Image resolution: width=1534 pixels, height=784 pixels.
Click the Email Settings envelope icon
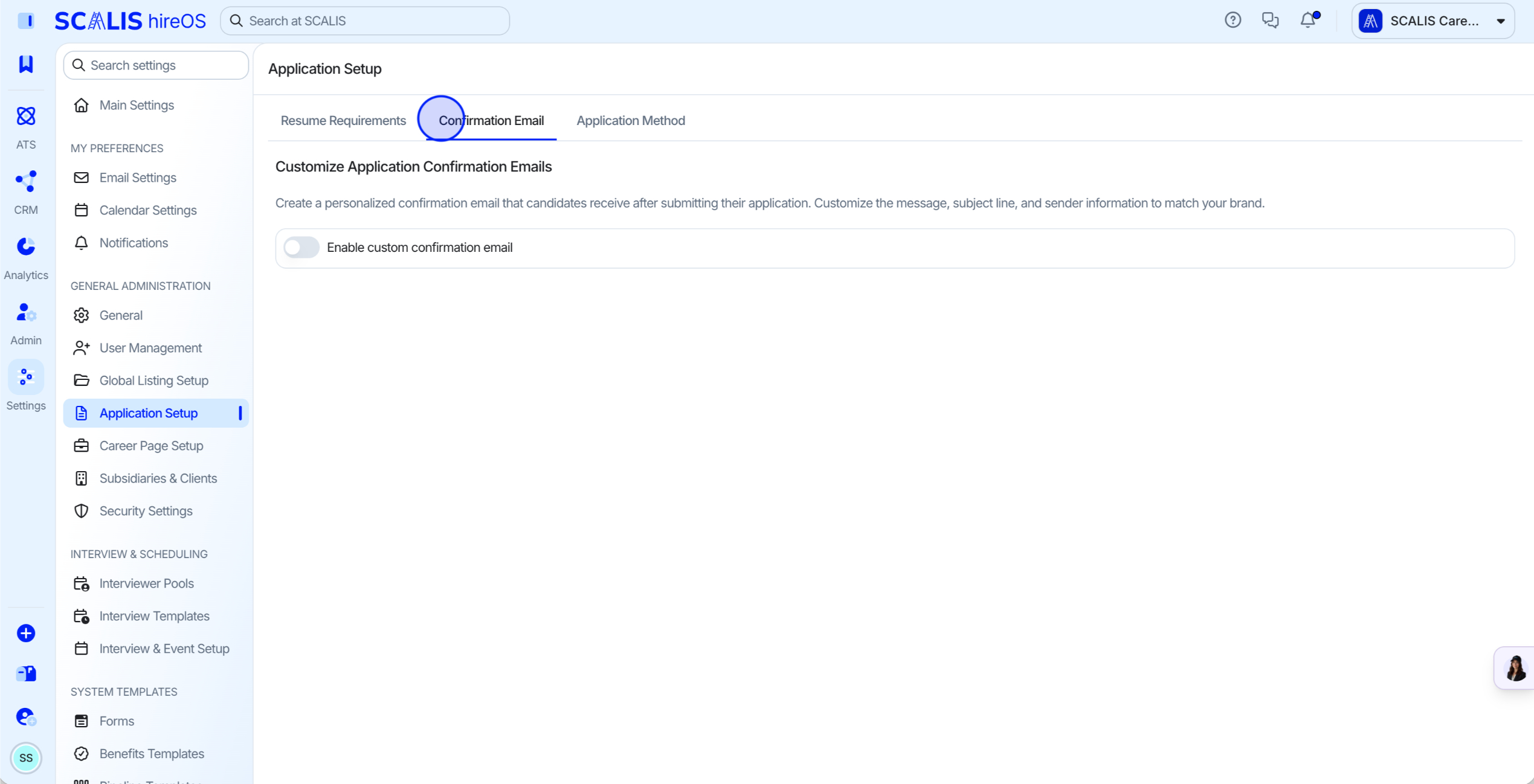tap(81, 178)
